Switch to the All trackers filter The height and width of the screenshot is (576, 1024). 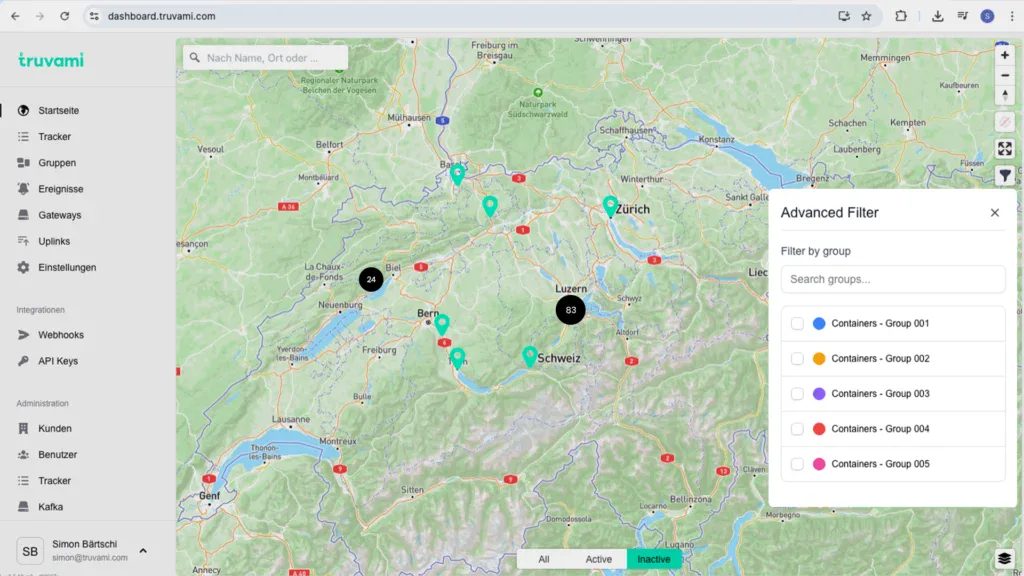coord(543,559)
